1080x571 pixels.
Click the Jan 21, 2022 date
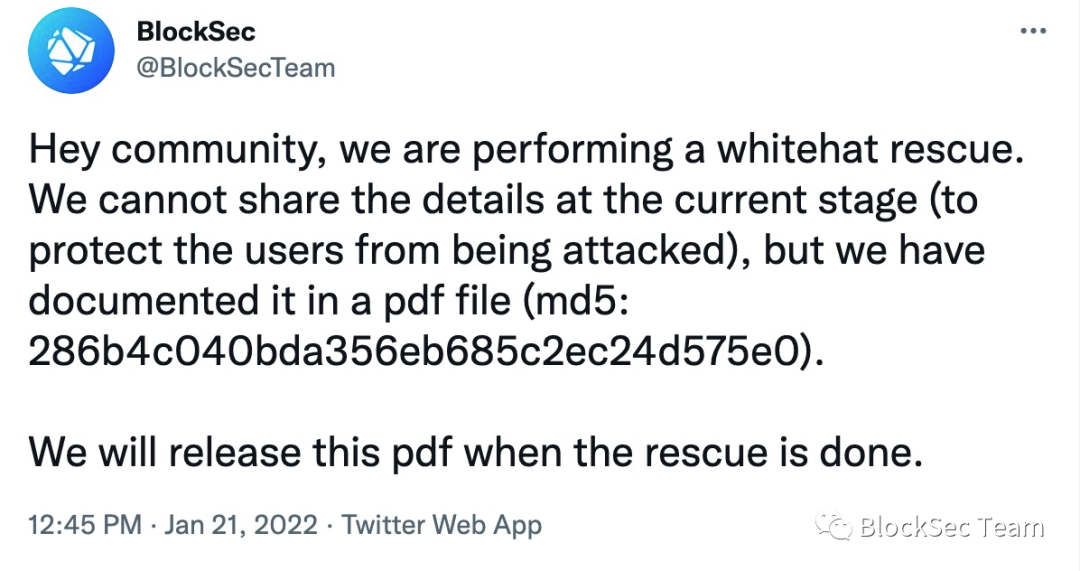click(241, 525)
